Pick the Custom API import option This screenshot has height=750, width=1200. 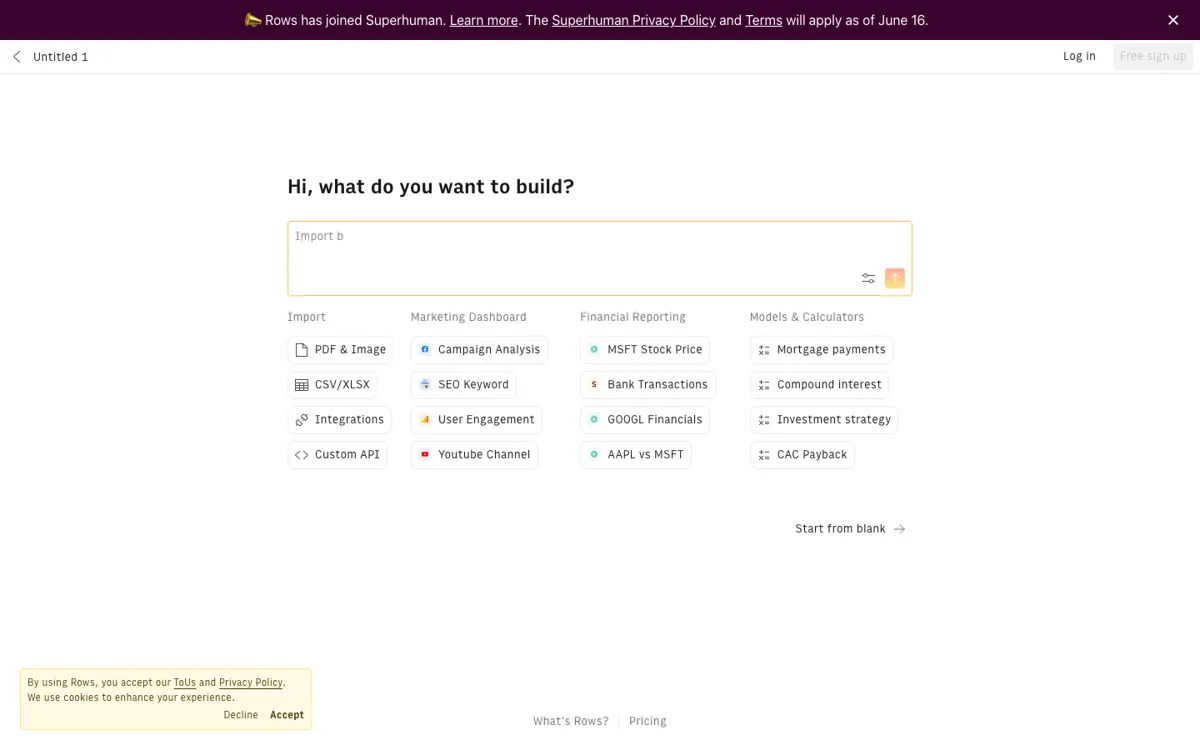pos(337,455)
